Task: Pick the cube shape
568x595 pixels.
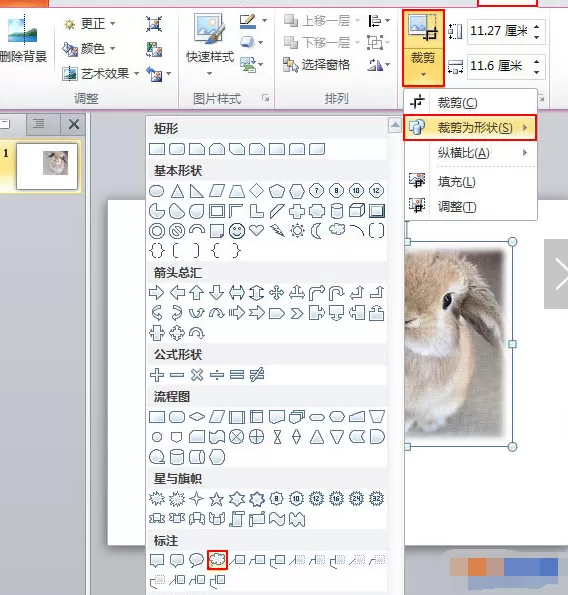Action: (357, 211)
